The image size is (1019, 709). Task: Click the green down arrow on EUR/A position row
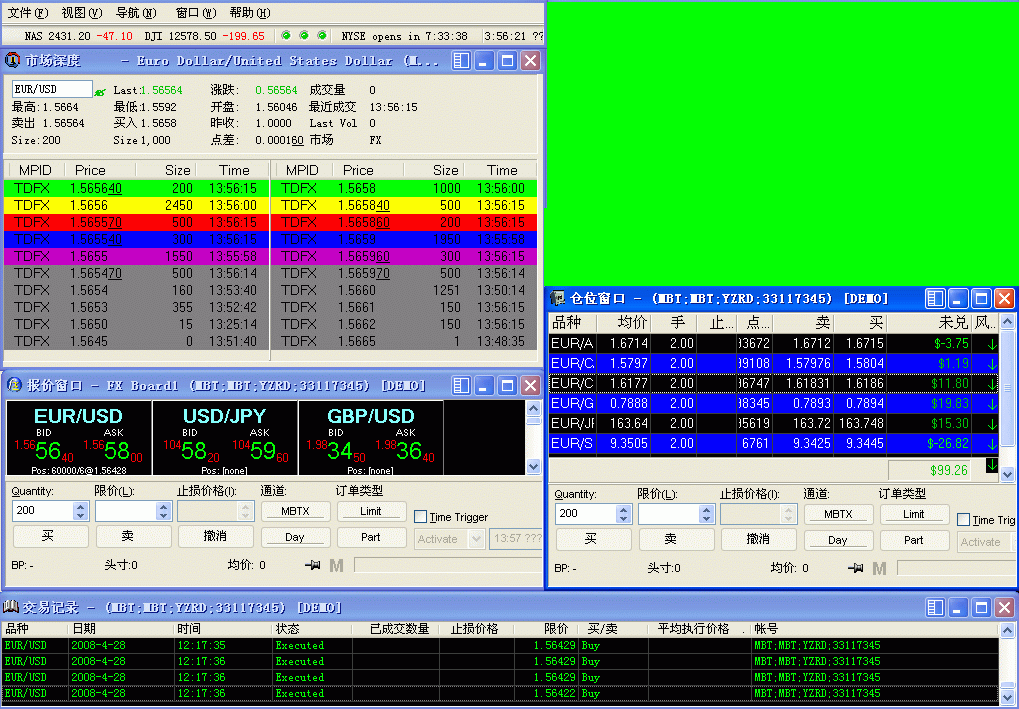point(992,344)
